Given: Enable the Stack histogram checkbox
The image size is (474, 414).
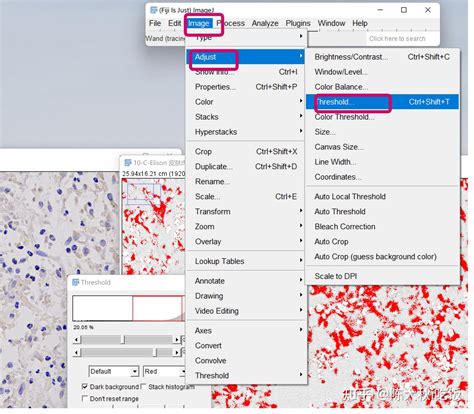Looking at the screenshot, I should [144, 387].
